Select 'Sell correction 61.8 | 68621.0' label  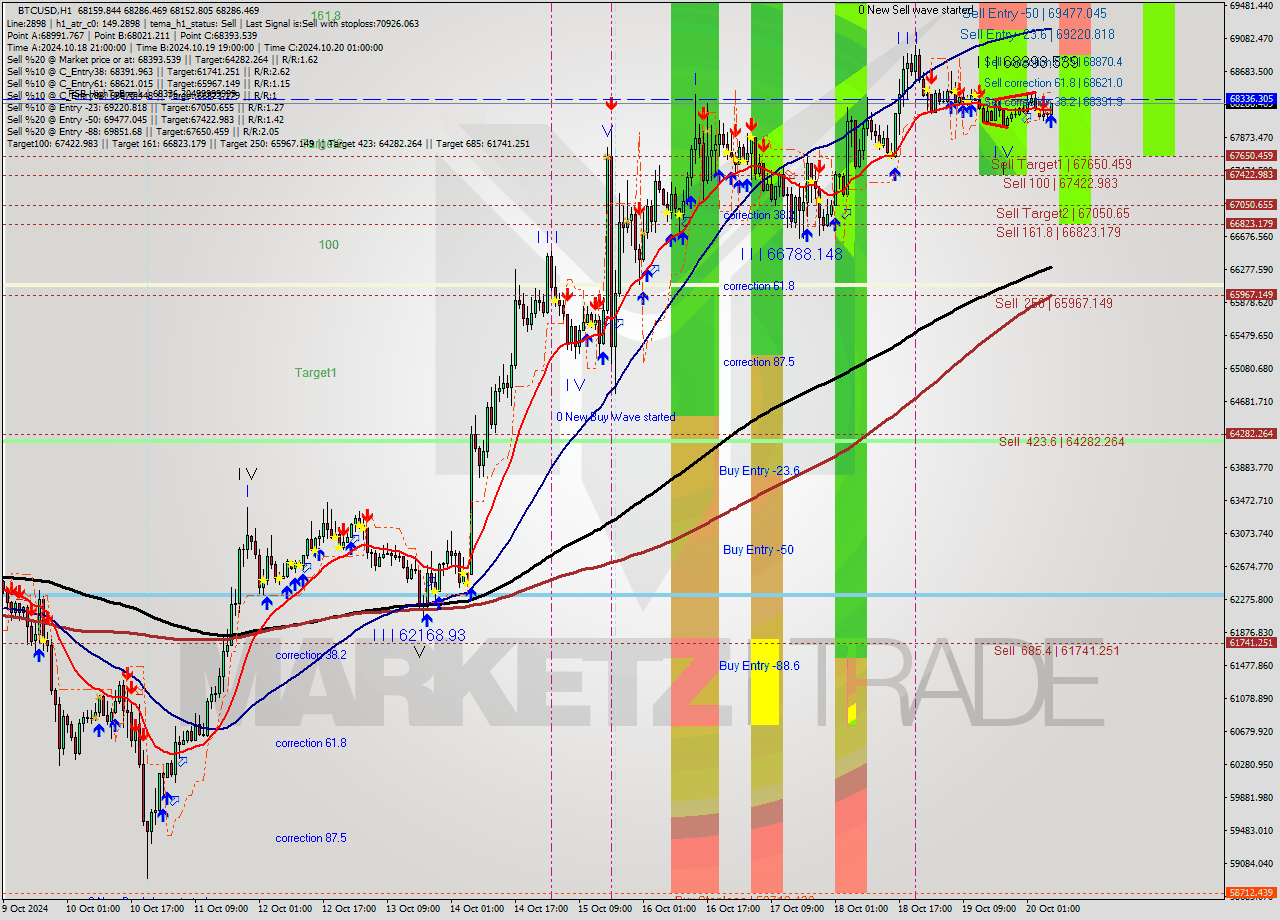click(1053, 83)
